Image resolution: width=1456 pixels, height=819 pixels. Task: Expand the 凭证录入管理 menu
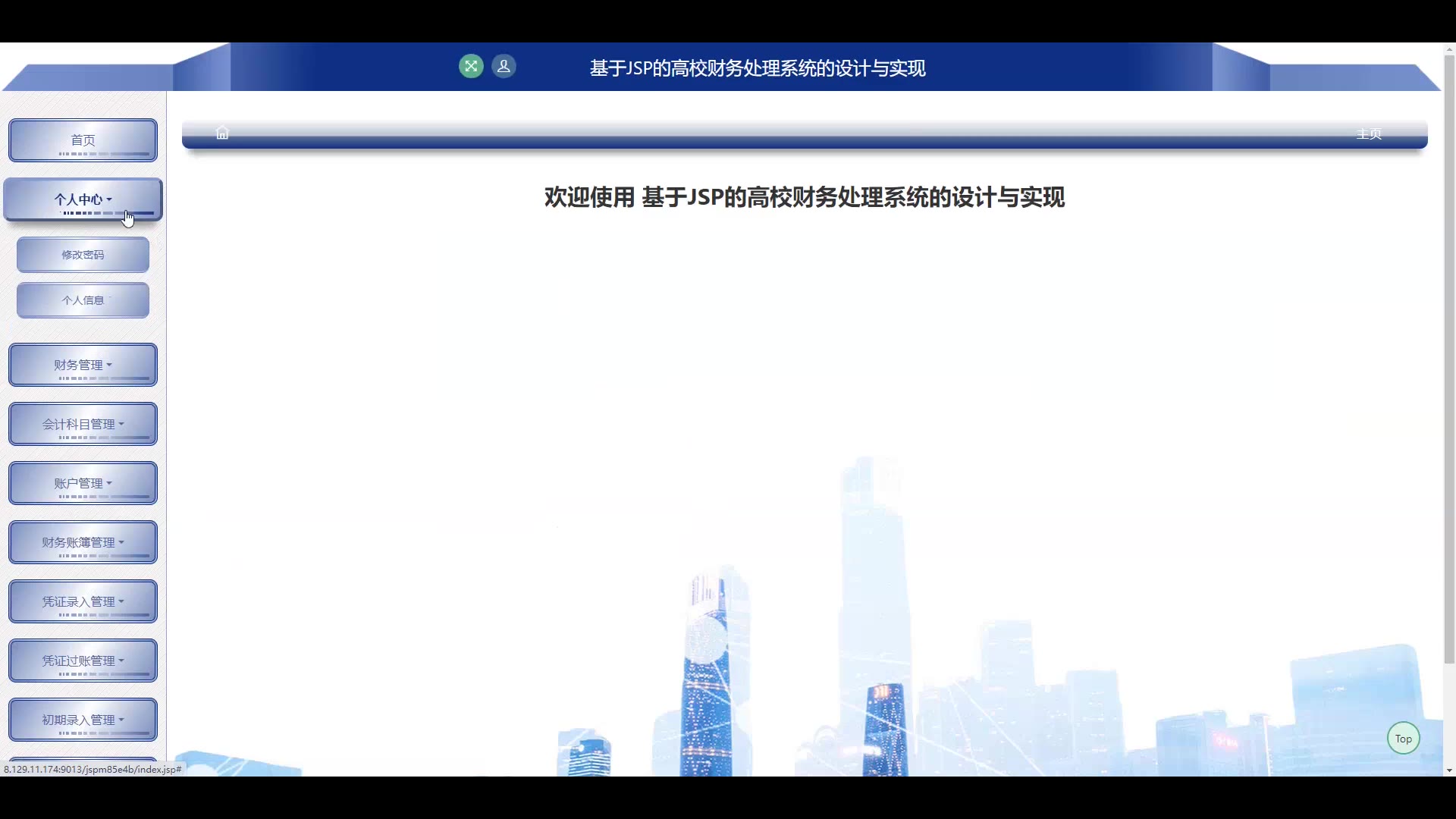[x=83, y=601]
